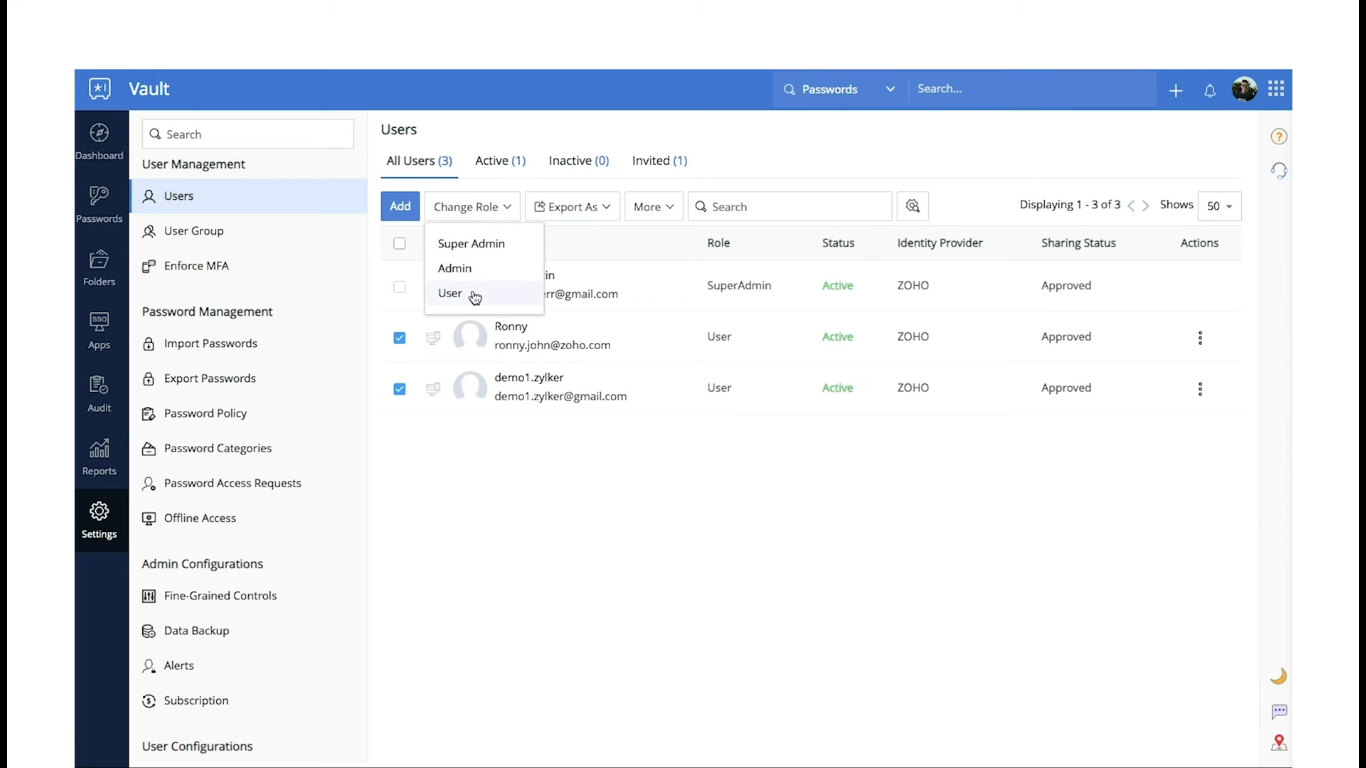Open the More dropdown
Screen dimensions: 1366x768
[x=654, y=206]
